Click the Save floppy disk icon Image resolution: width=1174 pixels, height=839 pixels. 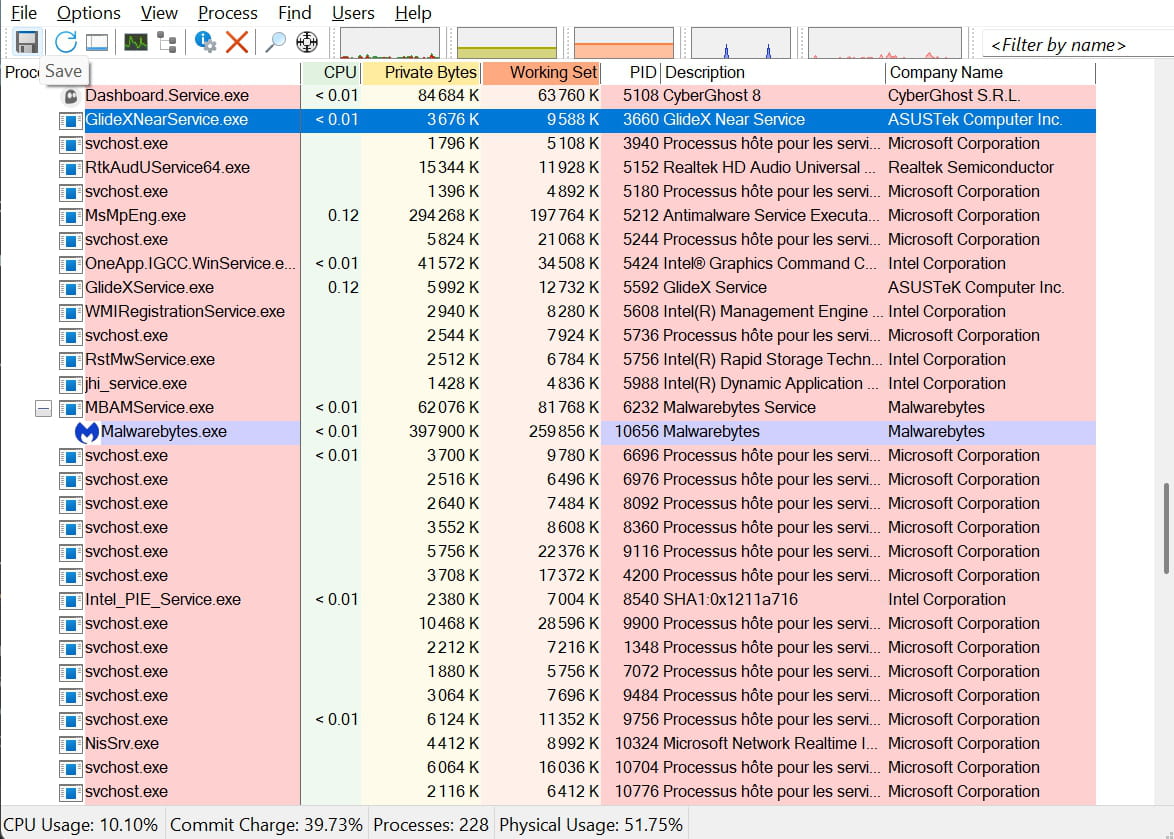tap(27, 42)
